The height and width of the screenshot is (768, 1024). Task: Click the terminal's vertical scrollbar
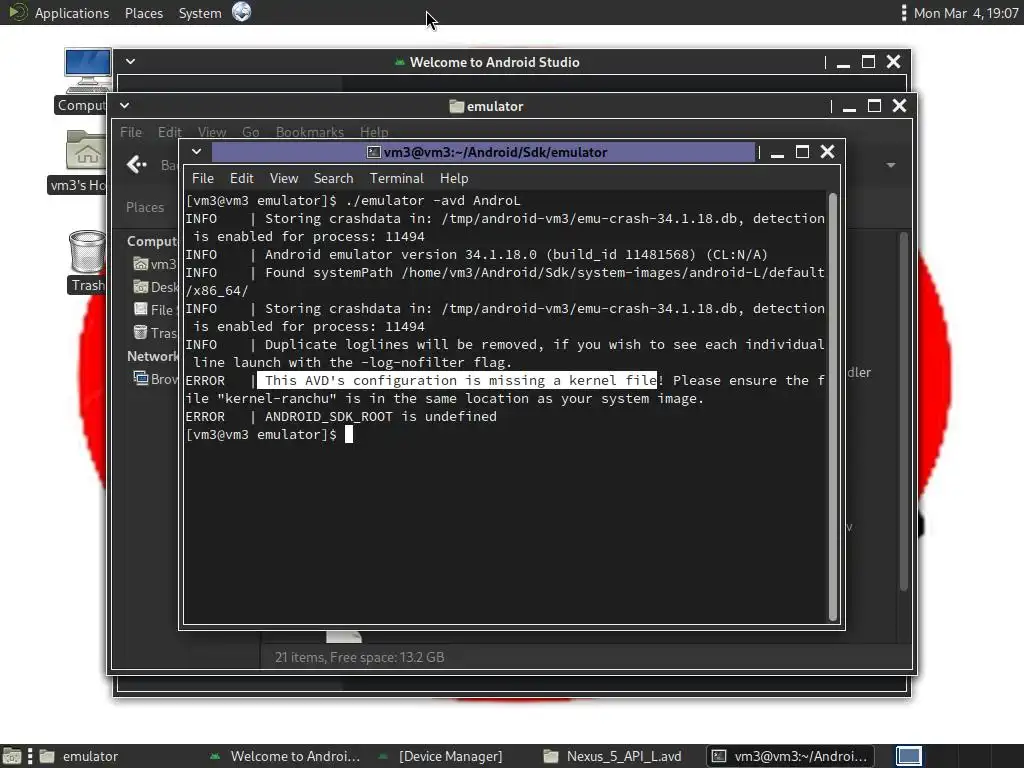tap(833, 406)
